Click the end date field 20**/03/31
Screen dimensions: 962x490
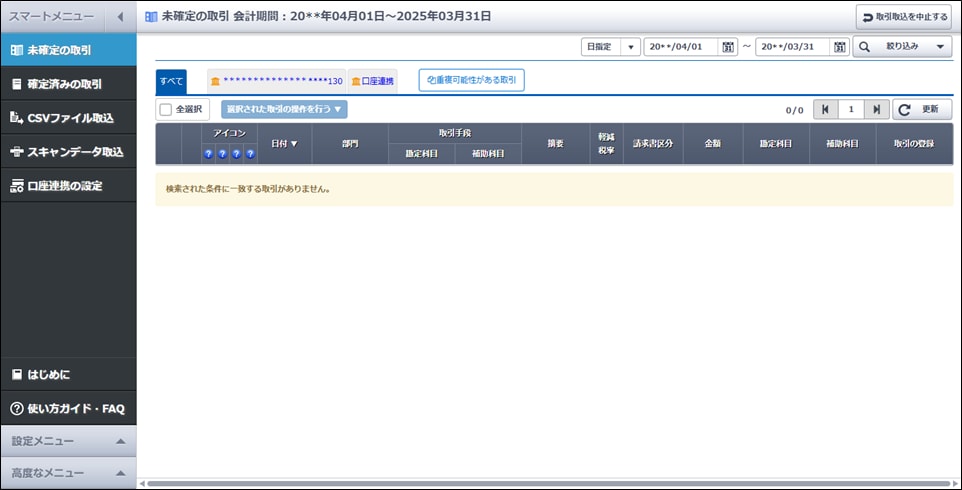[x=793, y=47]
